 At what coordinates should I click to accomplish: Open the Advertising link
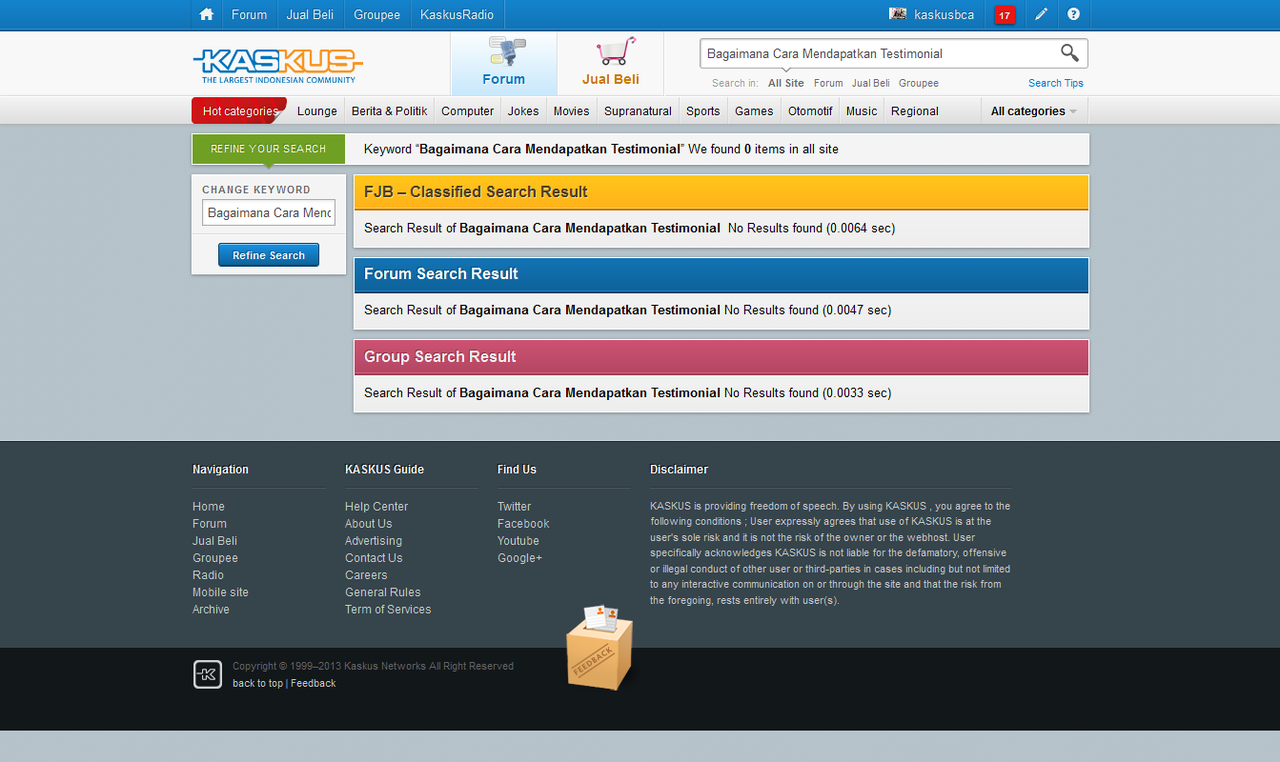(x=374, y=541)
